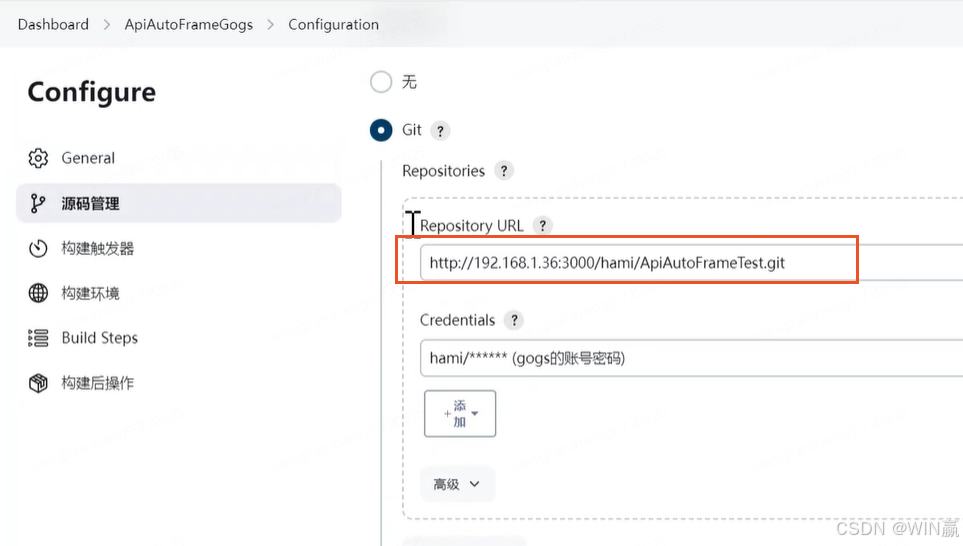Click the General gear icon

tap(38, 158)
